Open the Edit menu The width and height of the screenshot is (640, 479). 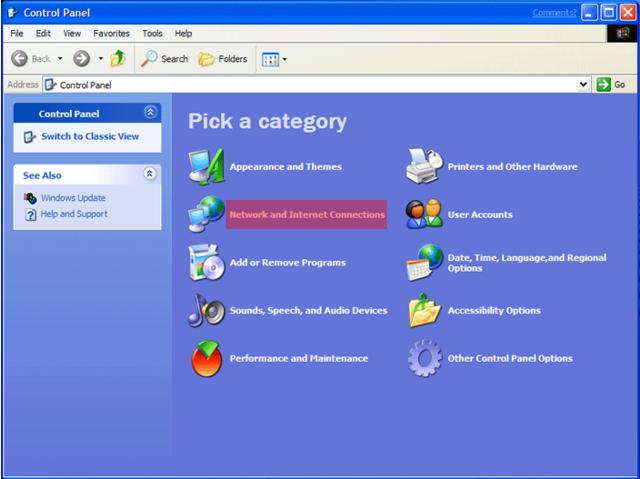(x=43, y=33)
